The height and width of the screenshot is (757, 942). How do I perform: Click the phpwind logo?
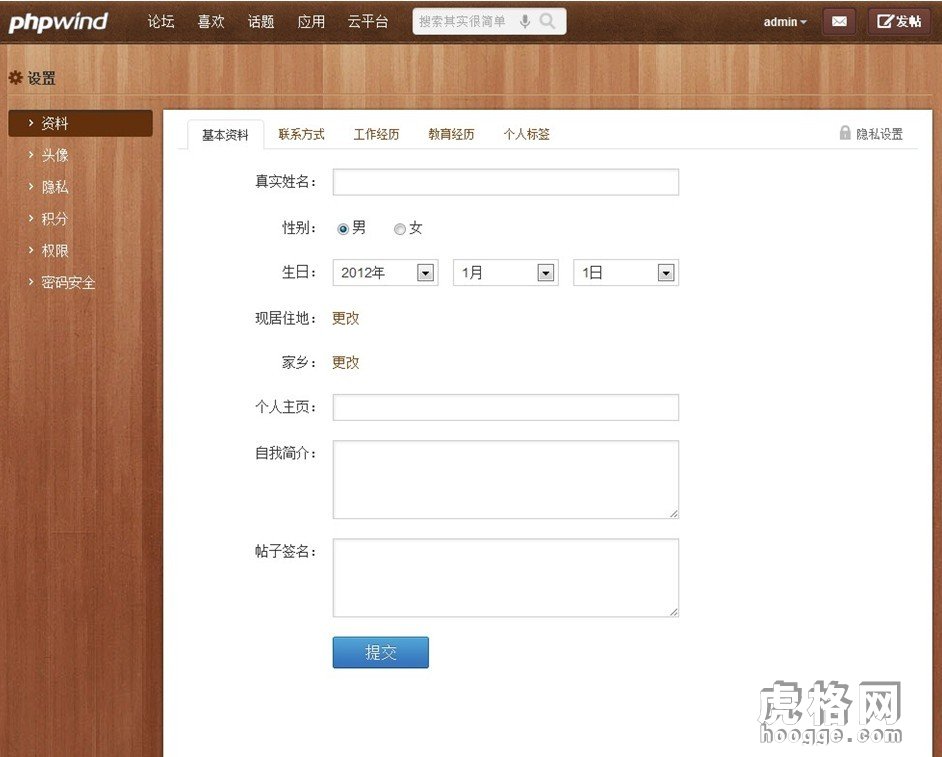pos(56,21)
